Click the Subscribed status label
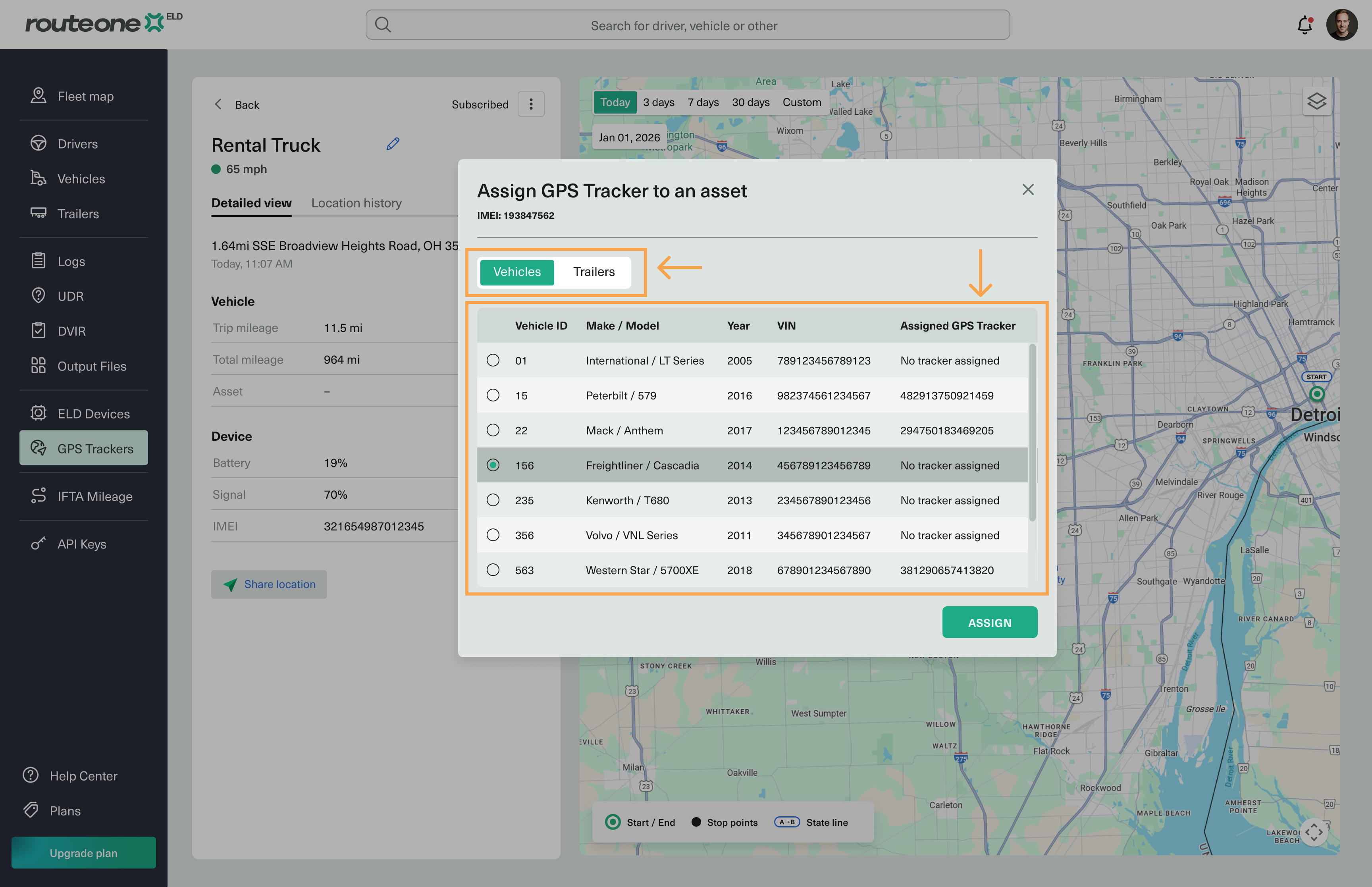This screenshot has height=887, width=1372. tap(480, 104)
